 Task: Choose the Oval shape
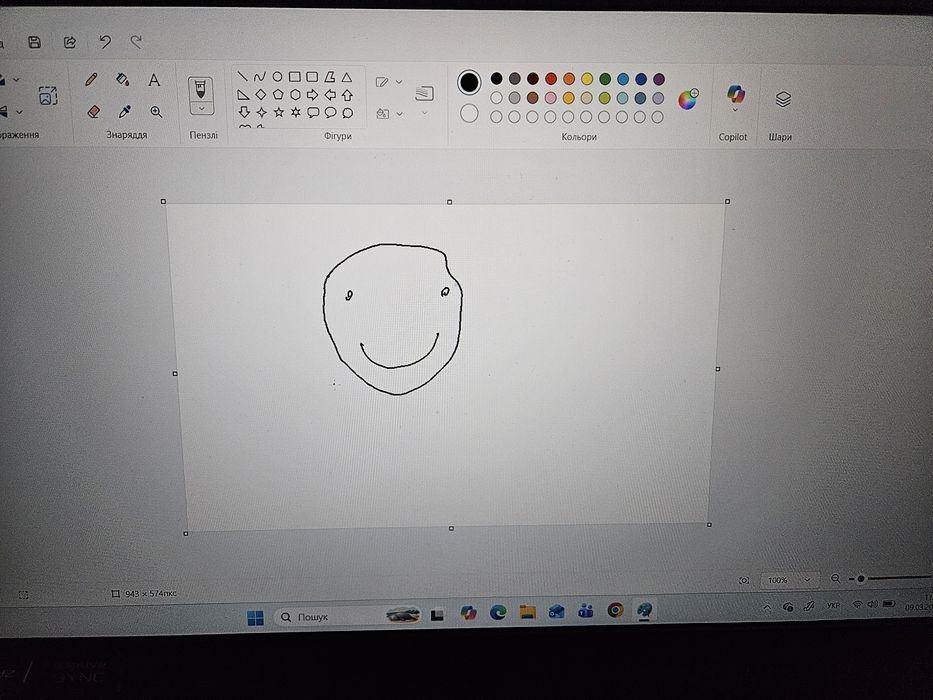click(x=277, y=77)
